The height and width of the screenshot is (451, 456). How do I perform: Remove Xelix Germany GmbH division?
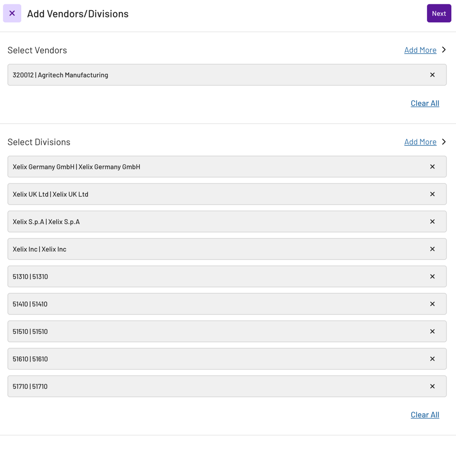(432, 167)
